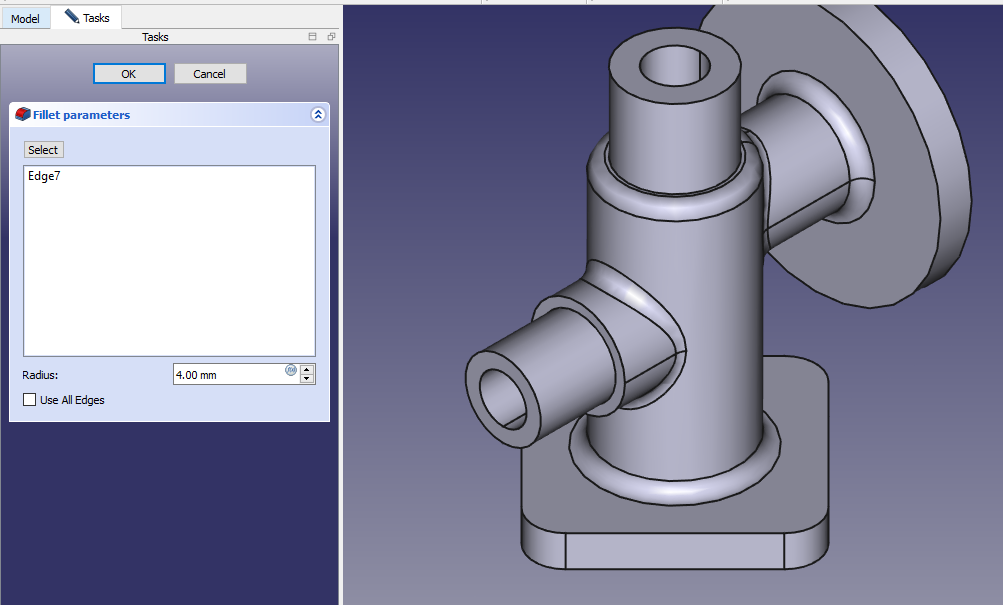Switch to the Model tab

tap(25, 18)
